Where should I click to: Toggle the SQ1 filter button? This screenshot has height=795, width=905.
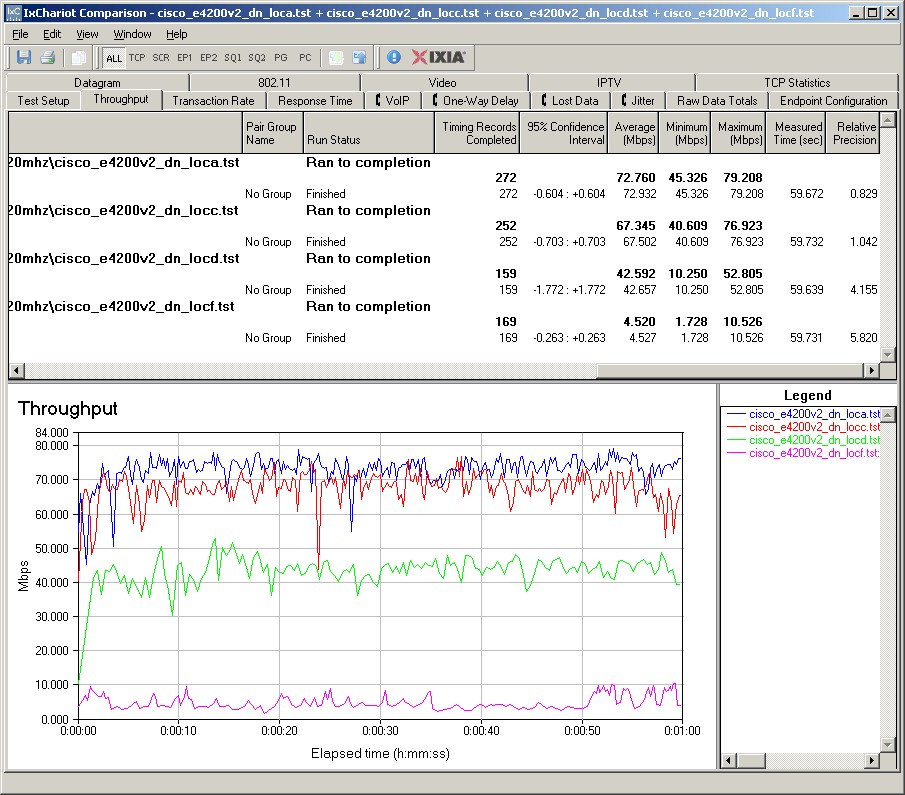(233, 58)
